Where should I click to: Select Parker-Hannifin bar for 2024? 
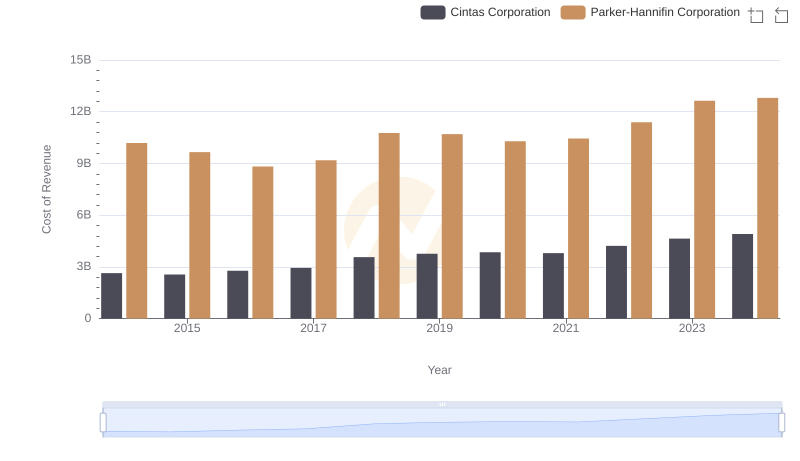(767, 208)
